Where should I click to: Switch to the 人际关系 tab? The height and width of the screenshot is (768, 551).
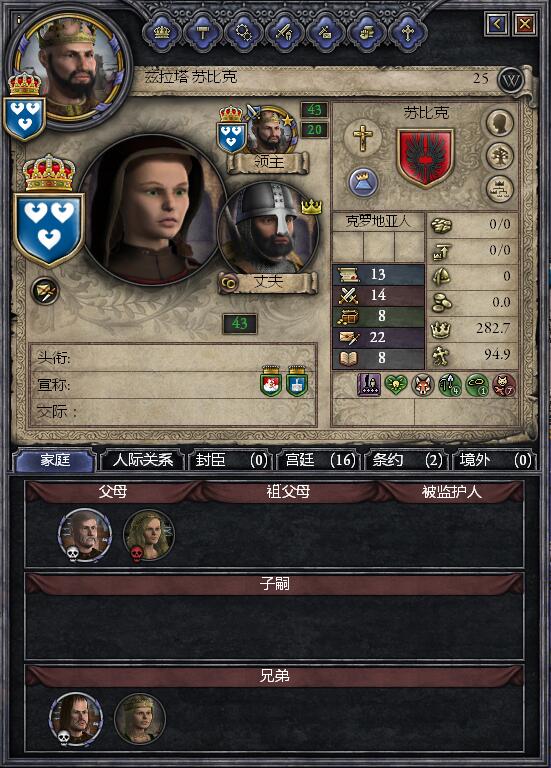pyautogui.click(x=143, y=460)
